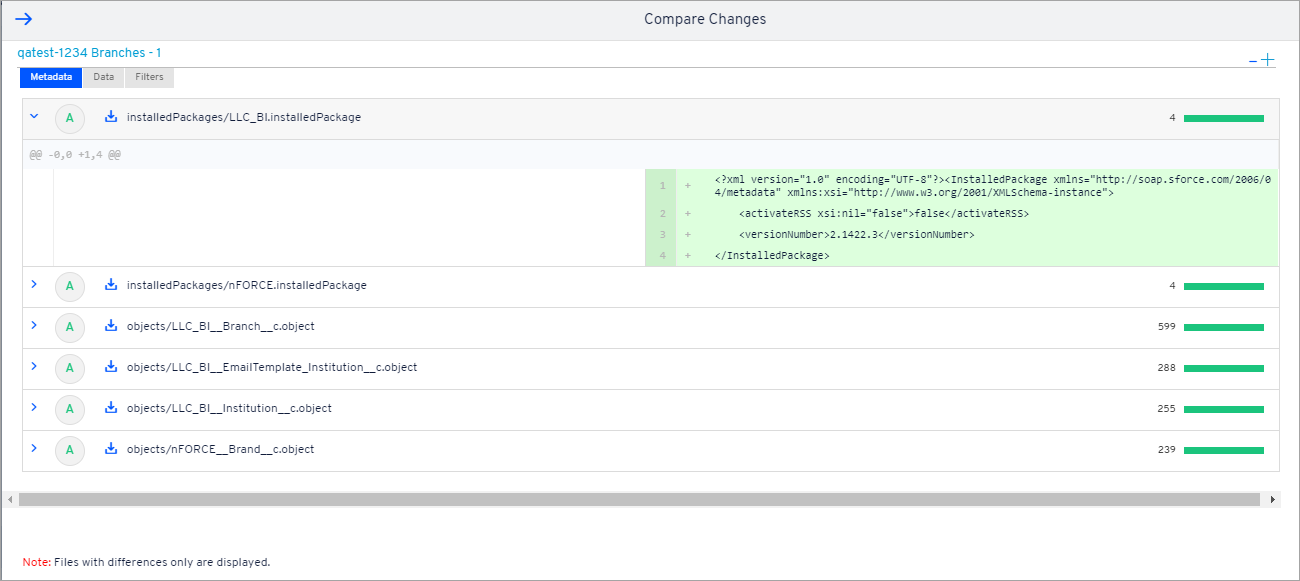Click the A badge for LLC_BI.installedPackage
Screen dimensions: 1300x581
pos(70,117)
